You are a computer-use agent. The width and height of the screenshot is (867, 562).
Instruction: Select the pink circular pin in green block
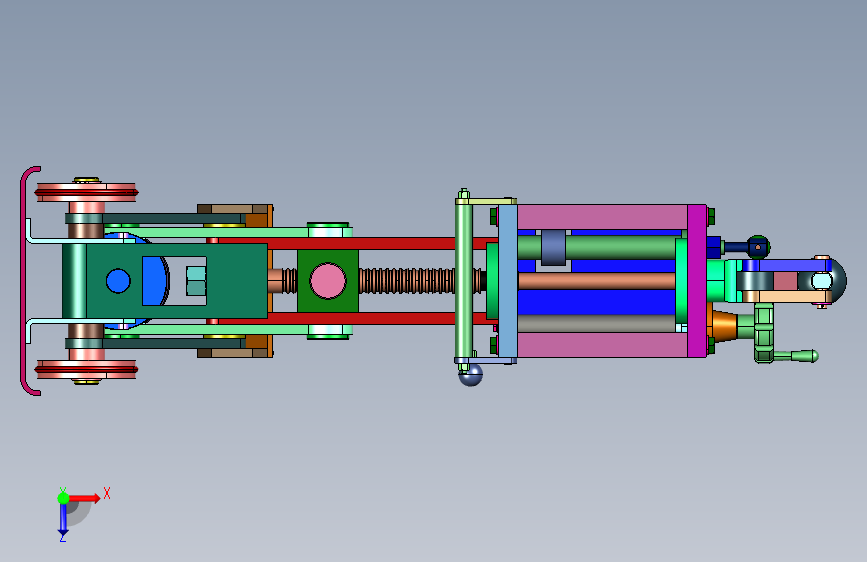[x=328, y=280]
